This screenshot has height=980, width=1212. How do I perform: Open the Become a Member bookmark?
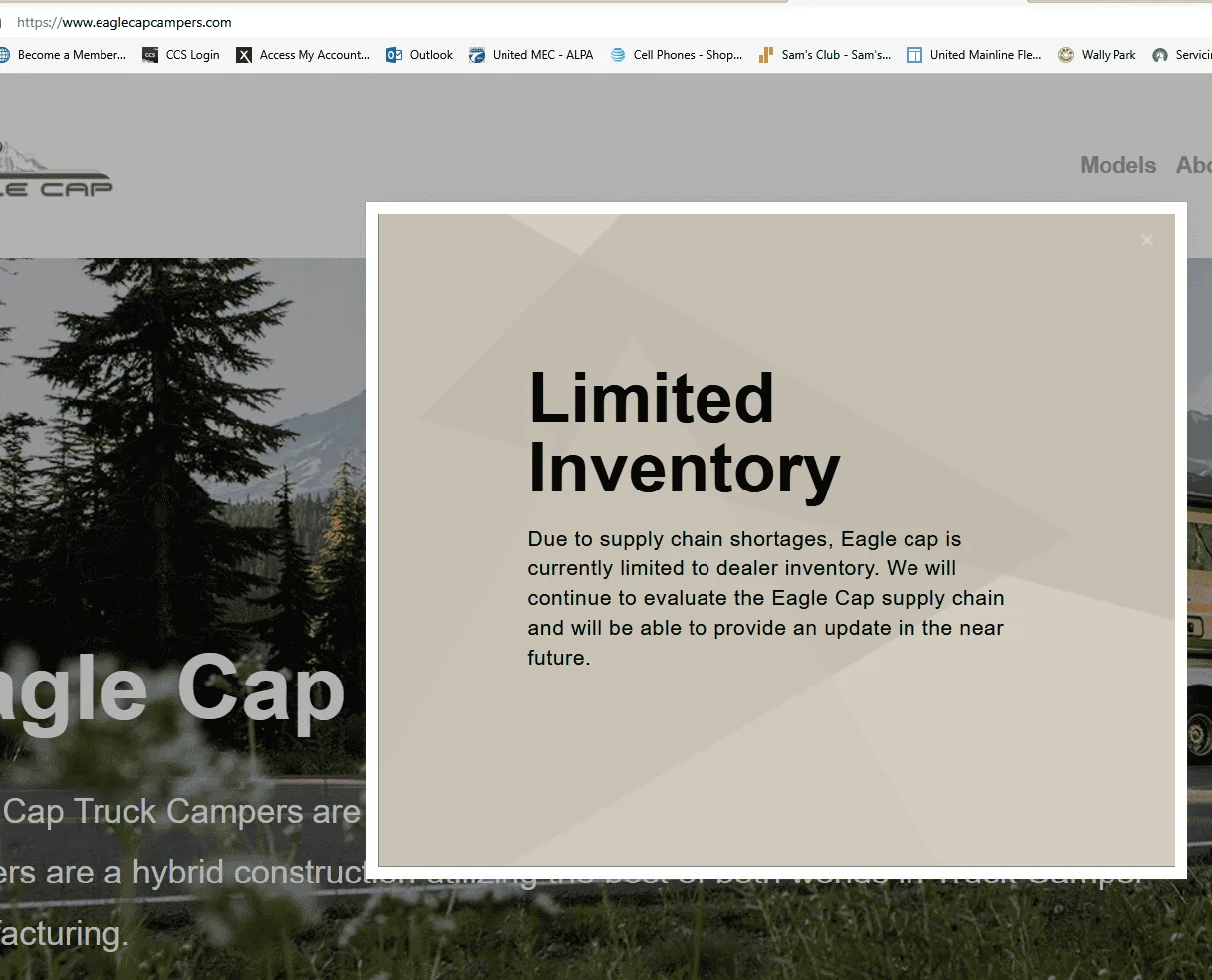coord(63,55)
